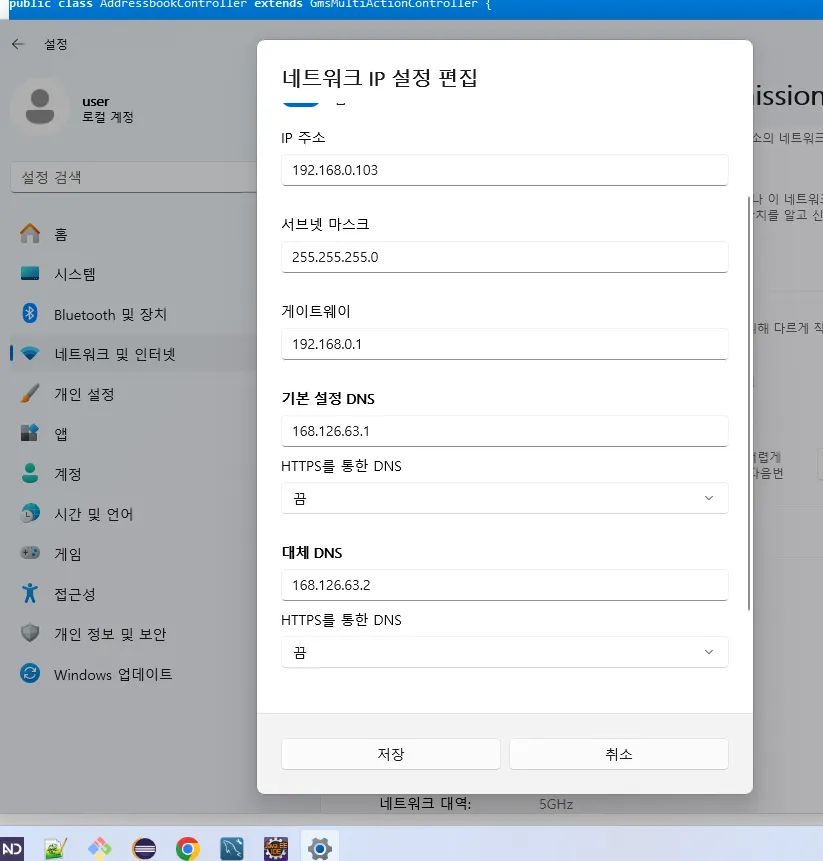Viewport: 823px width, 861px height.
Task: Click the Windows Update refresh icon
Action: coord(30,673)
